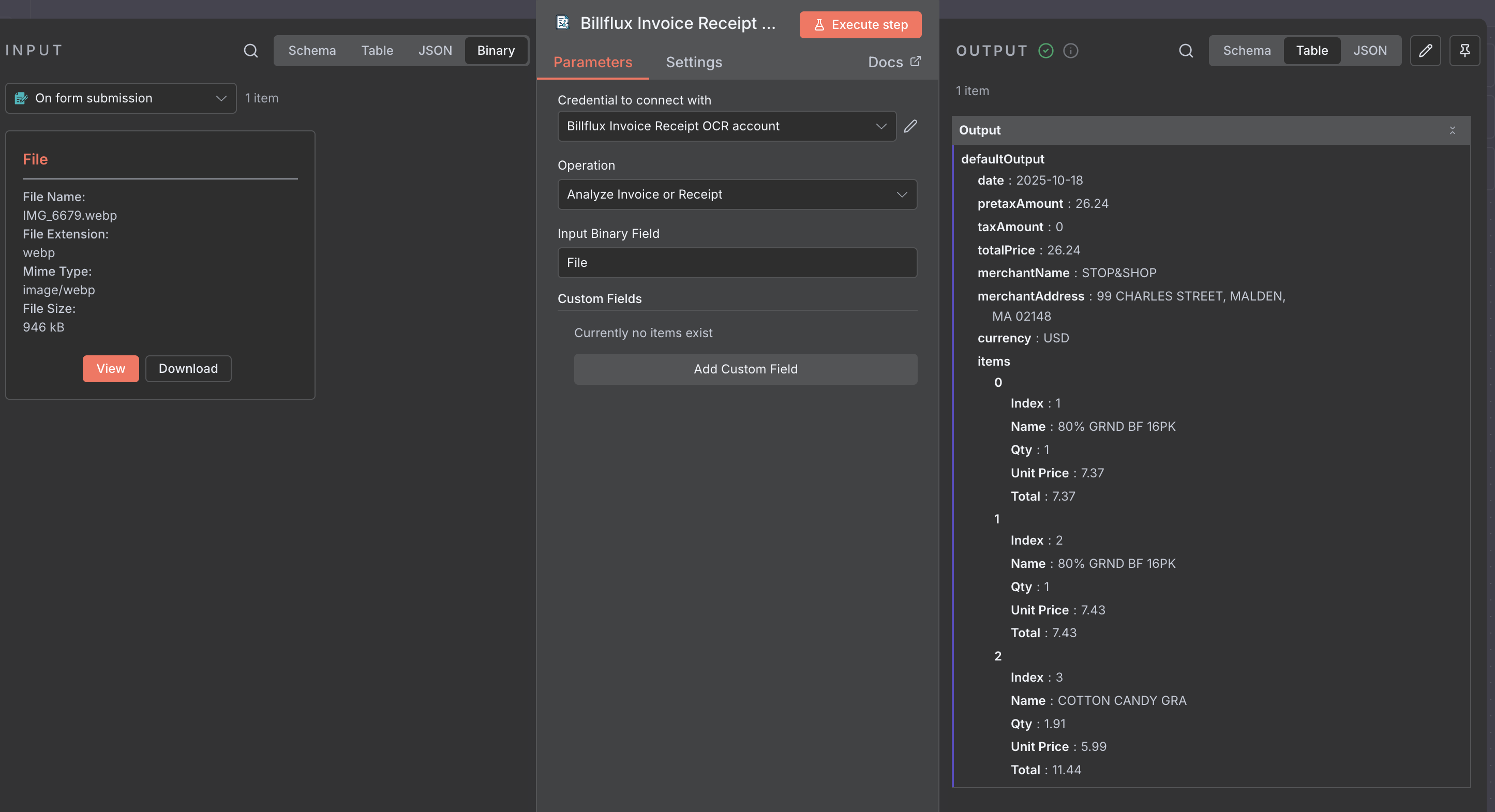Switch output view to JSON
This screenshot has width=1495, height=812.
(x=1370, y=51)
